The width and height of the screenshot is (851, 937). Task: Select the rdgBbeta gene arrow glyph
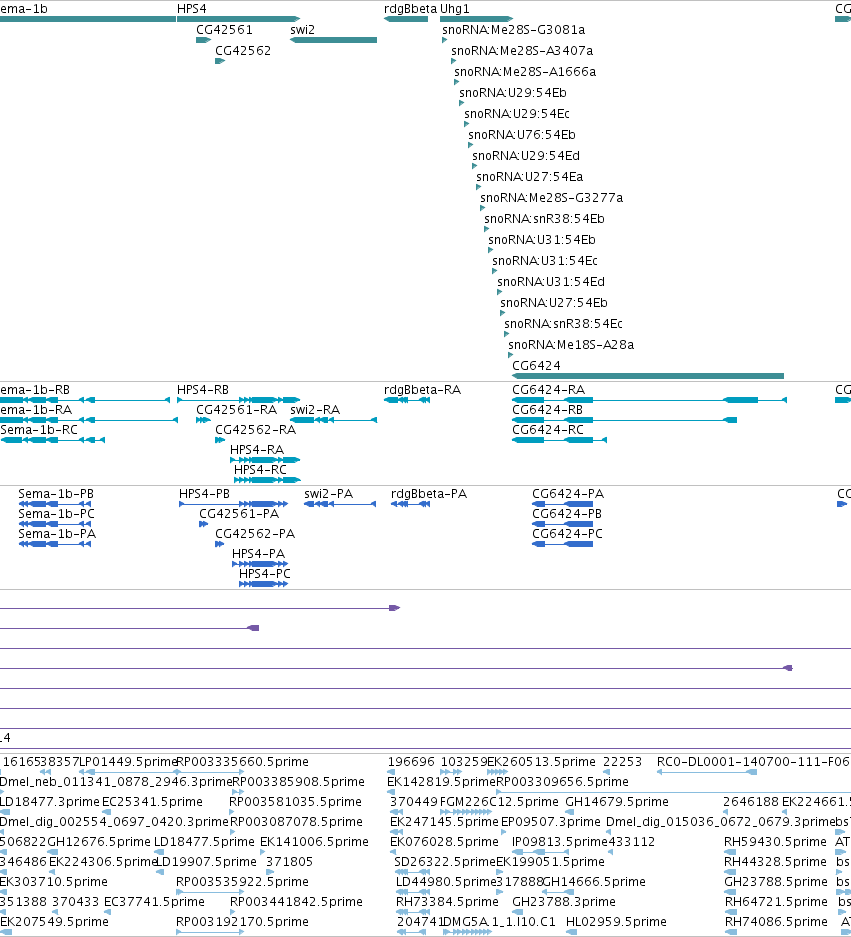[x=406, y=19]
